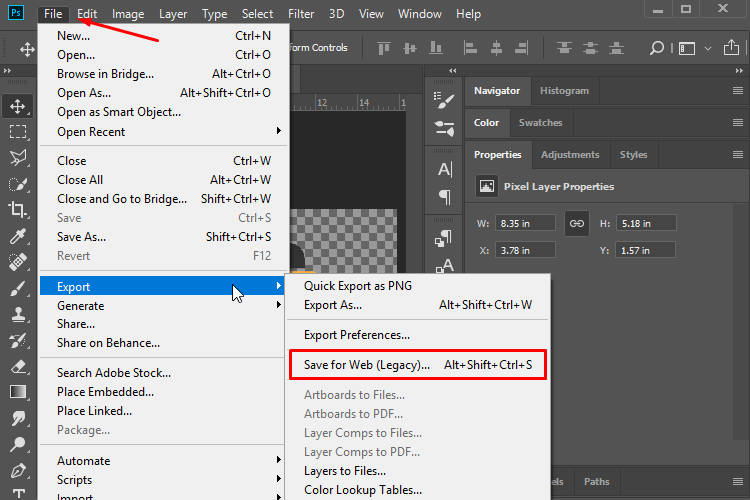Click the X position field 3.78 in
The width and height of the screenshot is (750, 500).
tap(525, 250)
